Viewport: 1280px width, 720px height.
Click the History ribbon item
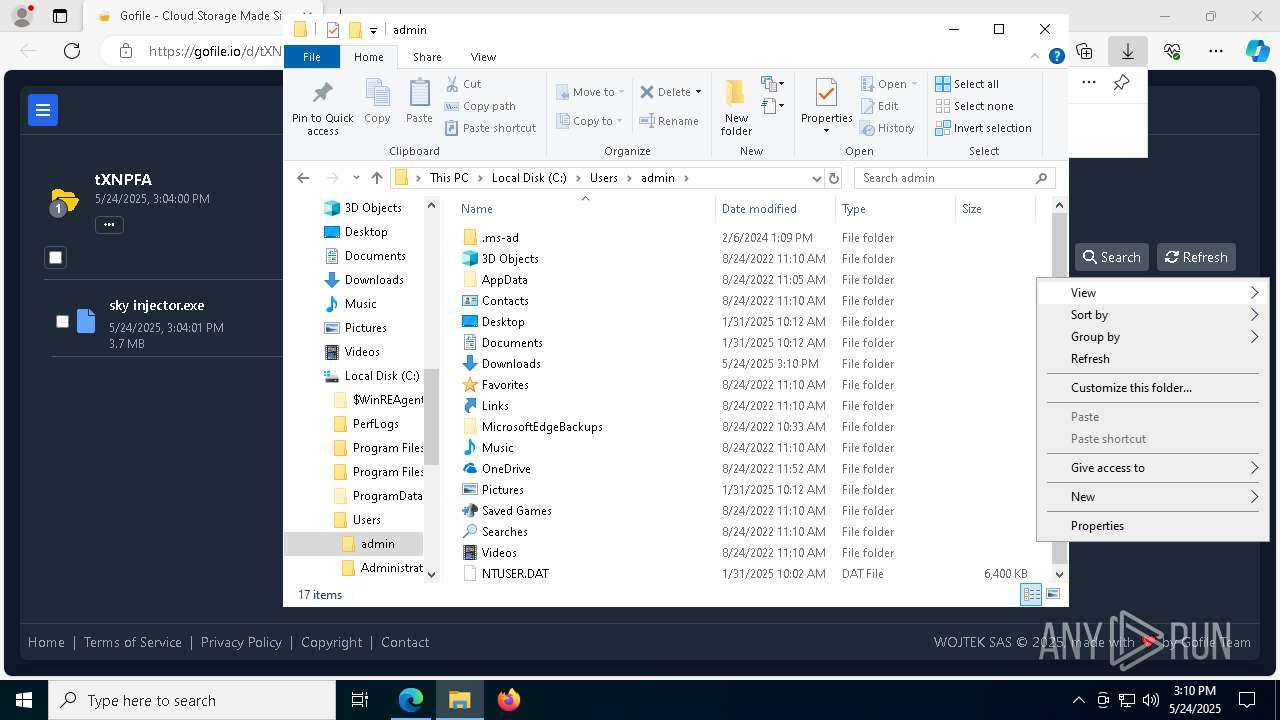coord(886,128)
